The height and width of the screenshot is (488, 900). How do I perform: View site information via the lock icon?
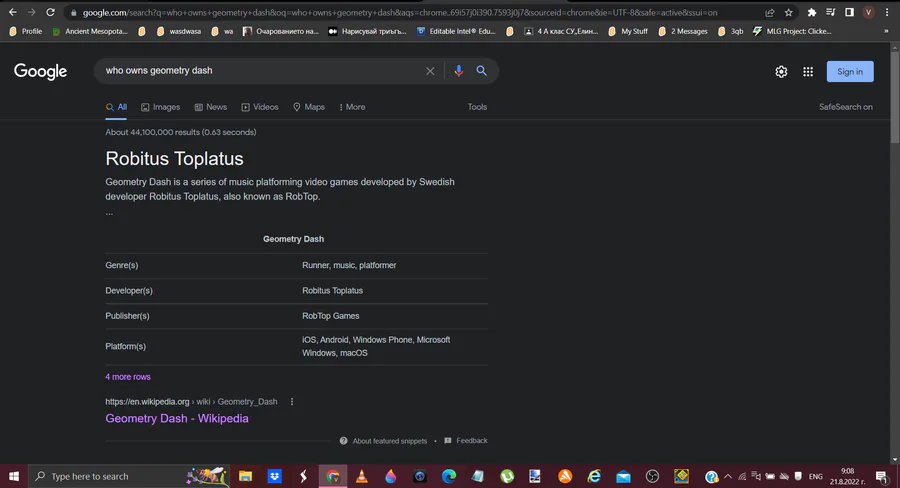(73, 13)
